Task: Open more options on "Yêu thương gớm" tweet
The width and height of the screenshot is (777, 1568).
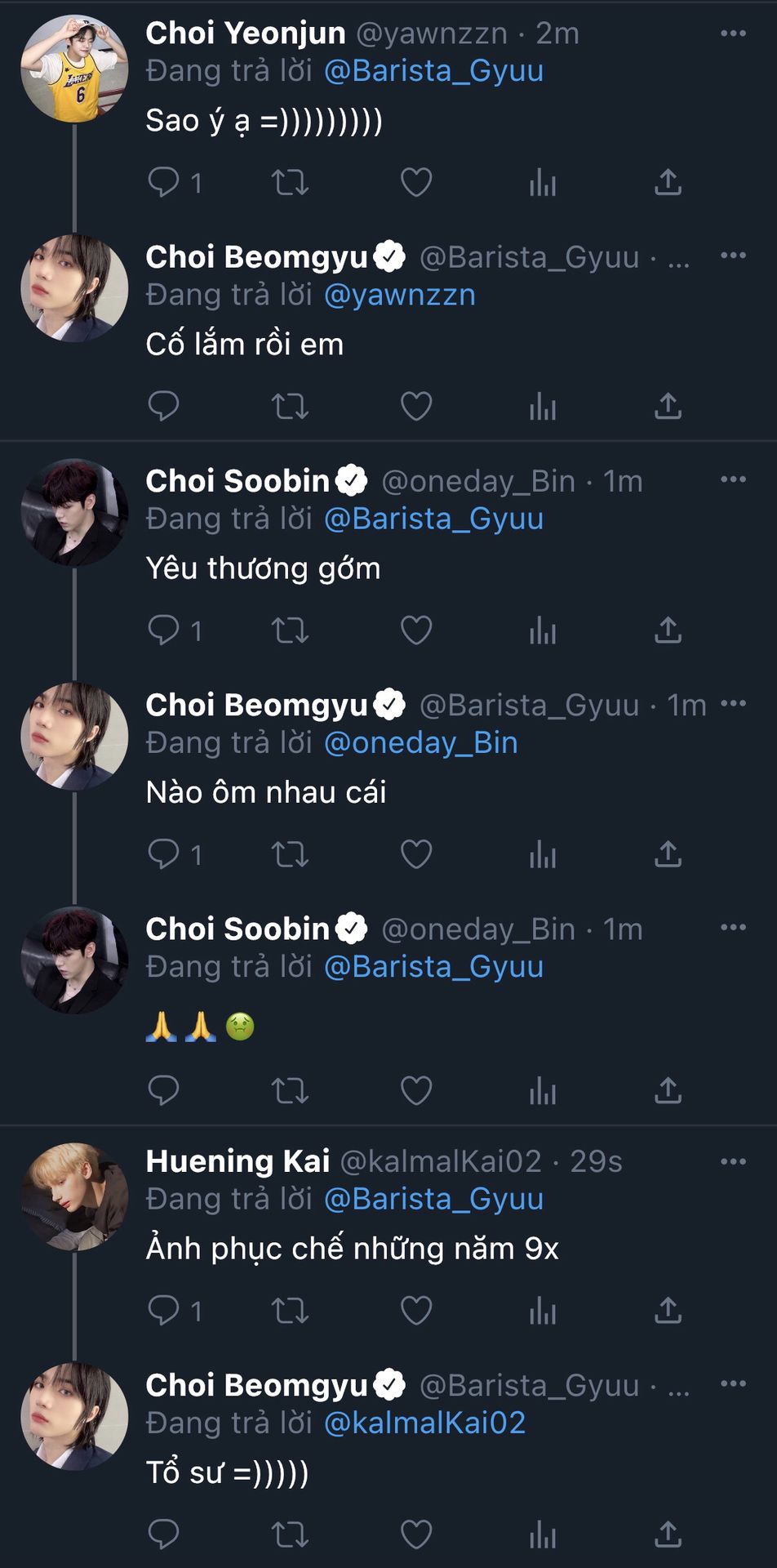Action: [733, 480]
